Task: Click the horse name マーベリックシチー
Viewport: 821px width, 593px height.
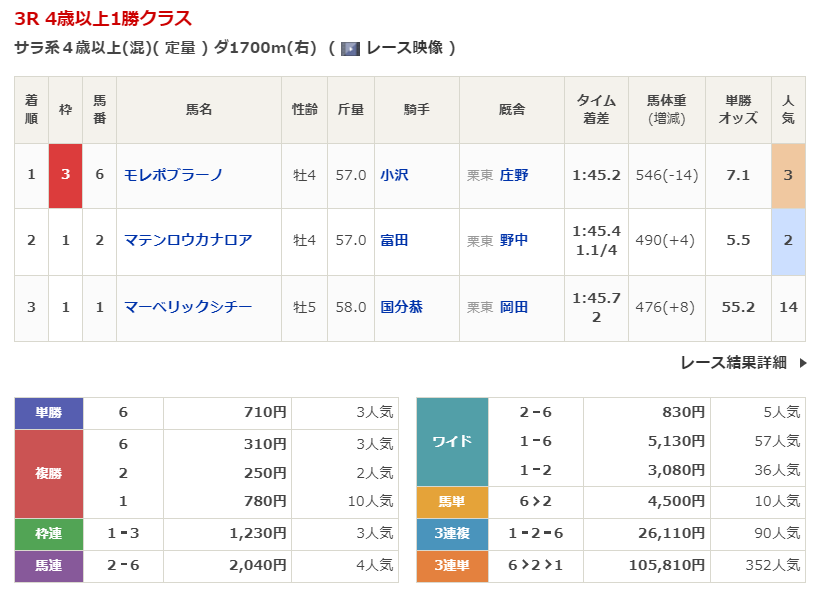Action: (x=187, y=307)
